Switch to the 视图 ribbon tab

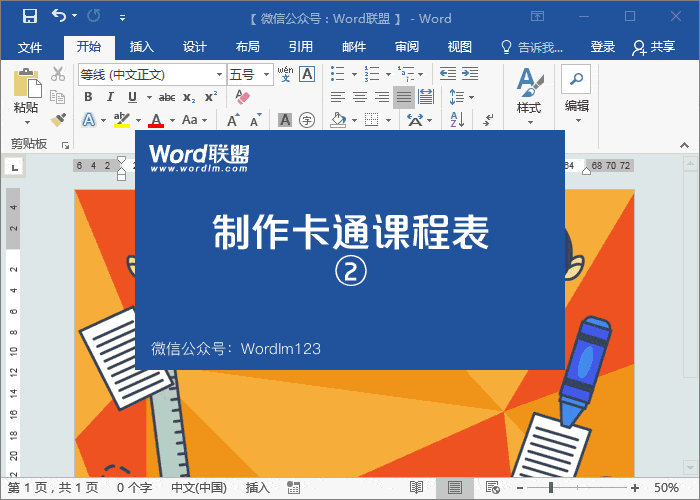[460, 47]
